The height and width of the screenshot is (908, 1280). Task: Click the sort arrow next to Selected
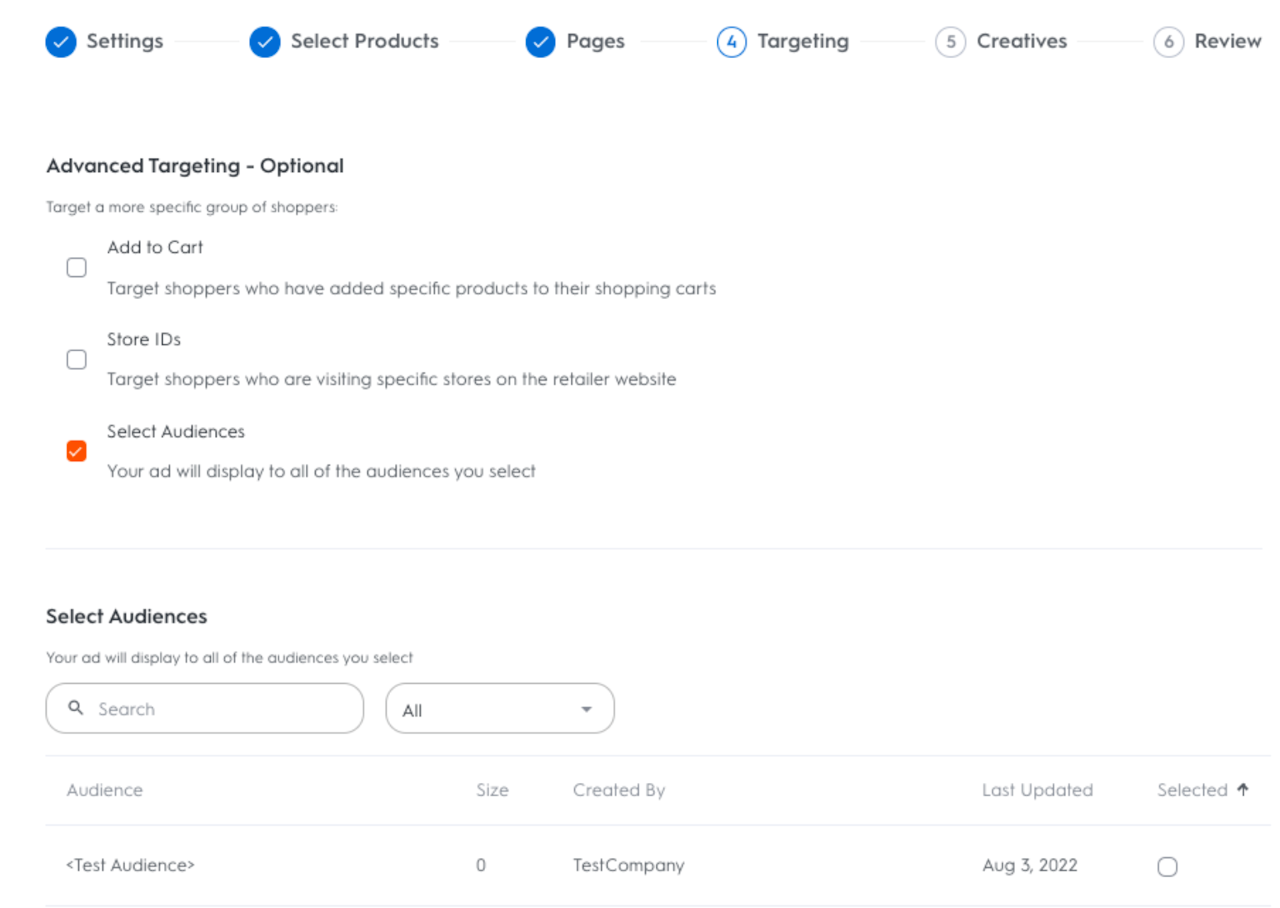pyautogui.click(x=1243, y=789)
